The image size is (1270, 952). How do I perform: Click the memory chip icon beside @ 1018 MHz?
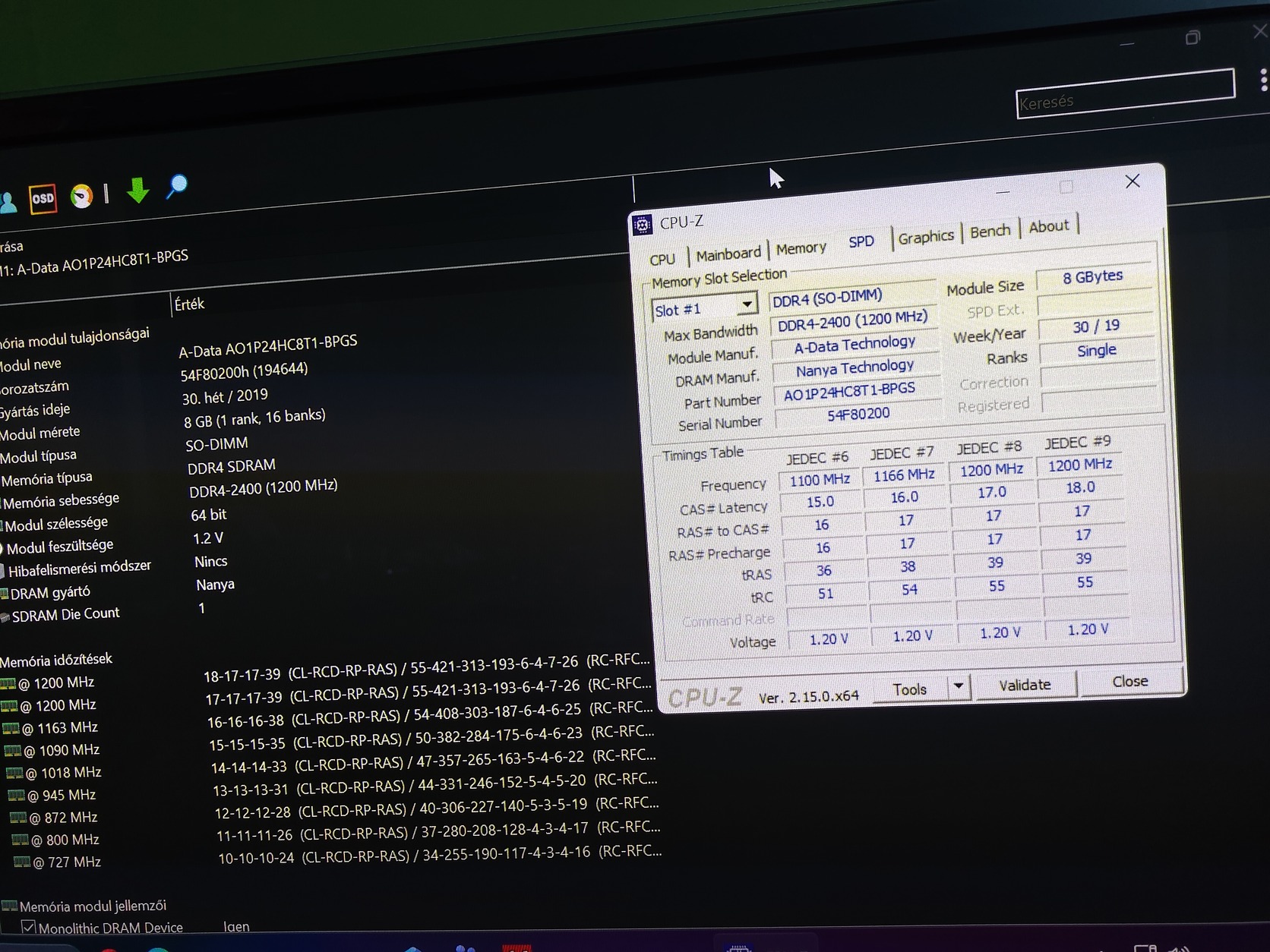click(15, 774)
